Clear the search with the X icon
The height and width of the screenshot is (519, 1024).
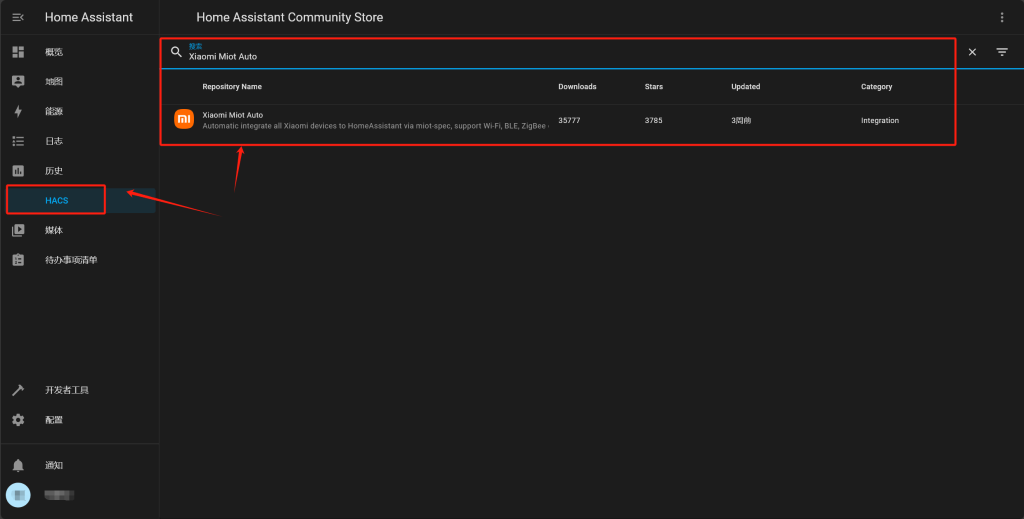[972, 52]
